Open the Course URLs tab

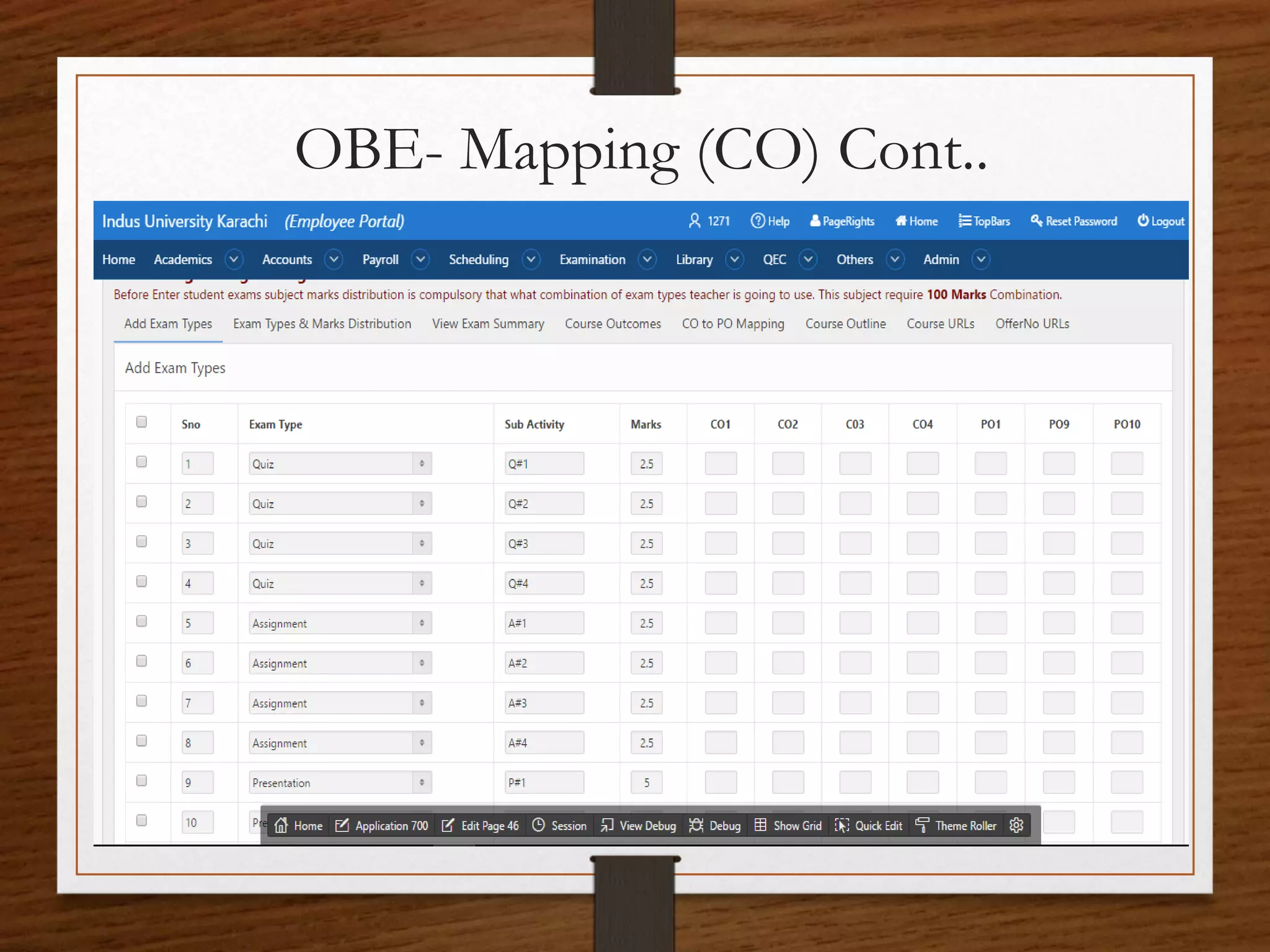coord(940,324)
